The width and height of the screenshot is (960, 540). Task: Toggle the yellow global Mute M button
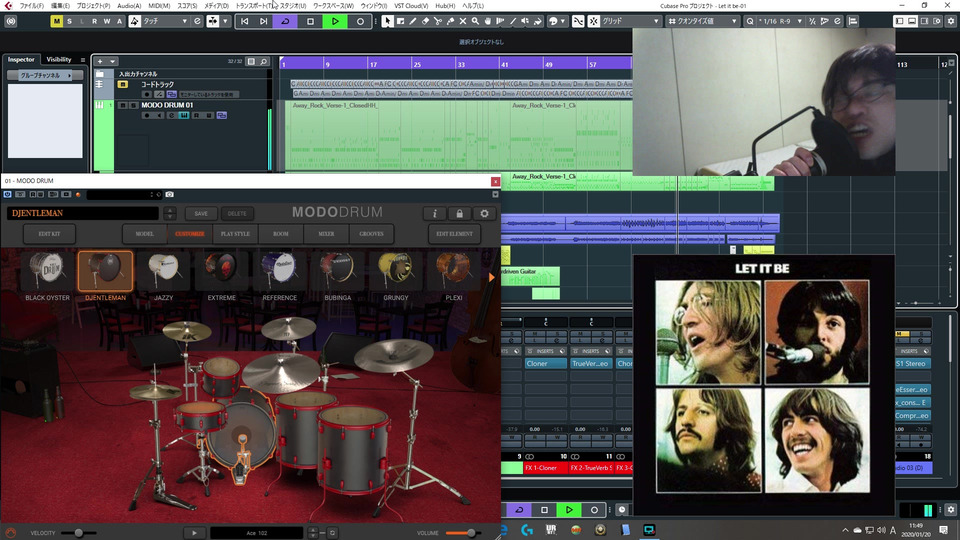(56, 21)
